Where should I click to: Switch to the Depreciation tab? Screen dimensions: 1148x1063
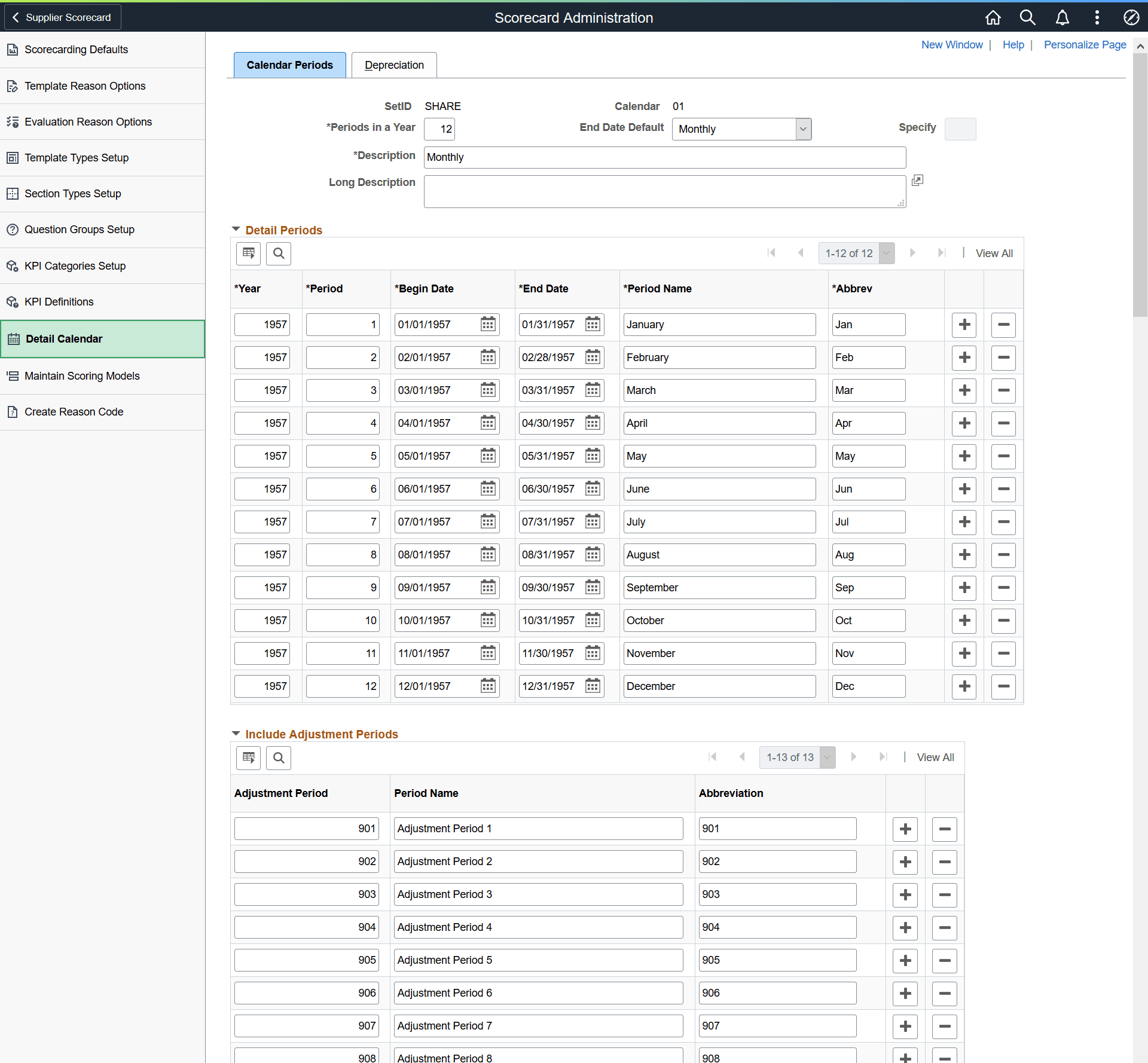(394, 65)
